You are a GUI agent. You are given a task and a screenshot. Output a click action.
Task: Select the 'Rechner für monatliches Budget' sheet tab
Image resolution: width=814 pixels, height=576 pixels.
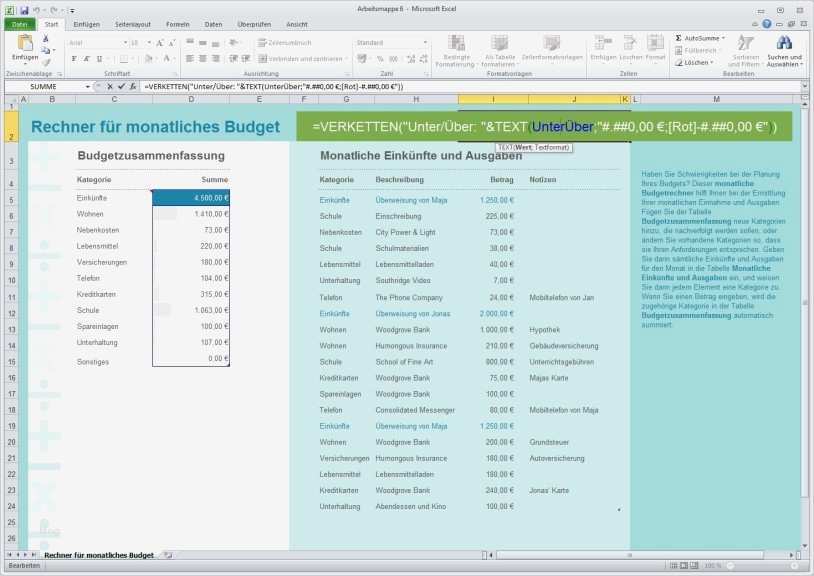pyautogui.click(x=99, y=555)
